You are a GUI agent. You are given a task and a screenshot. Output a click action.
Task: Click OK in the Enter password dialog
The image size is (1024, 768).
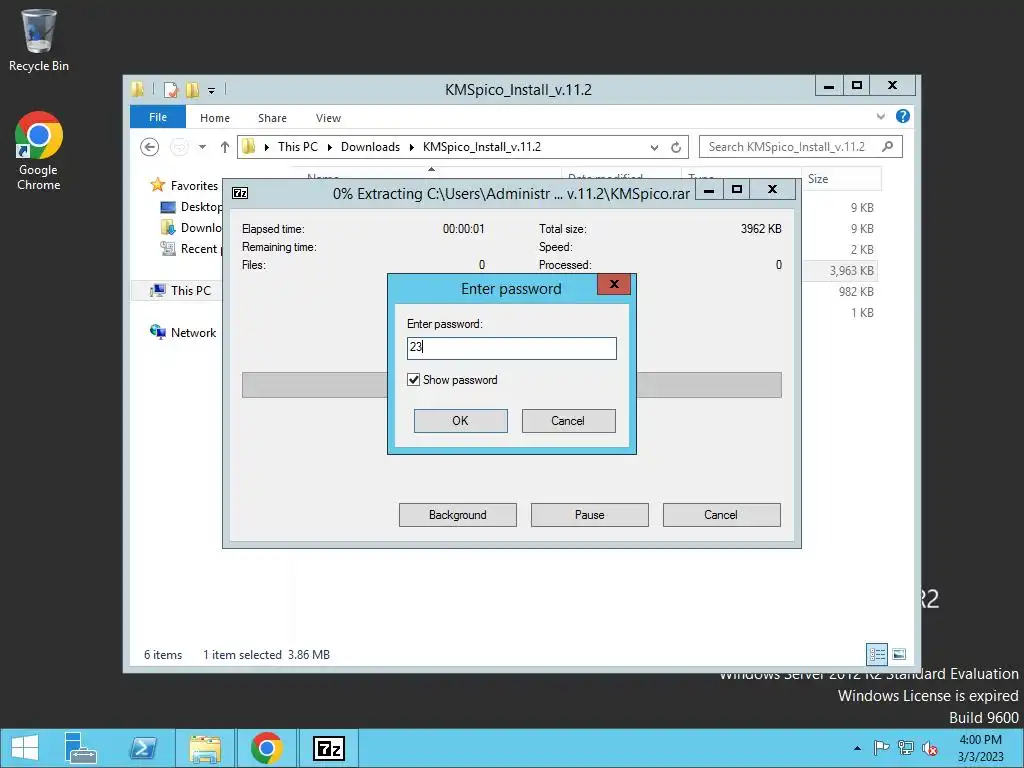(460, 421)
